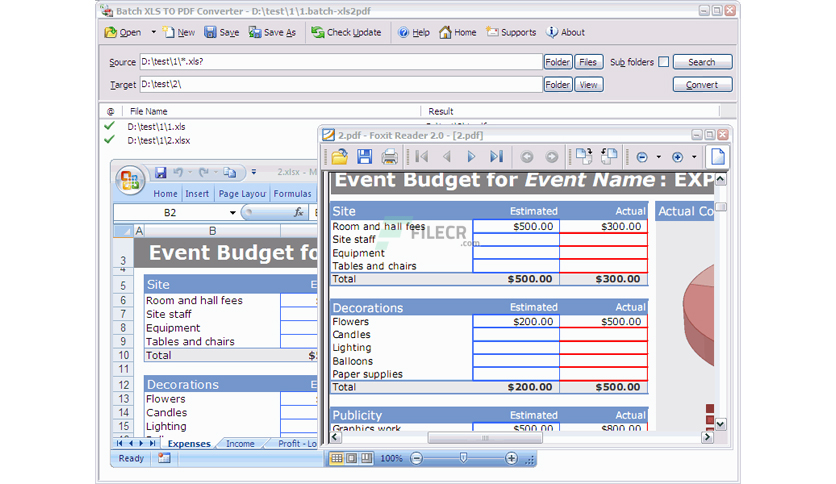
Task: Switch to the Expenses sheet tab
Action: coord(189,443)
